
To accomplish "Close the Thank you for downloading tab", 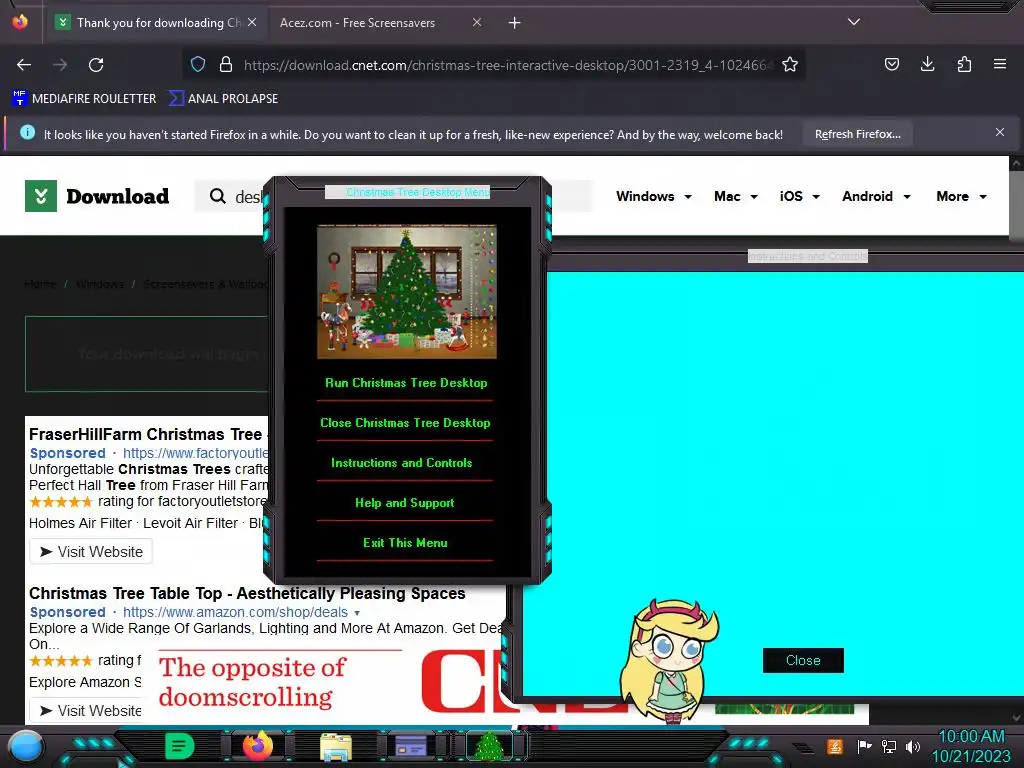I will click(x=252, y=22).
